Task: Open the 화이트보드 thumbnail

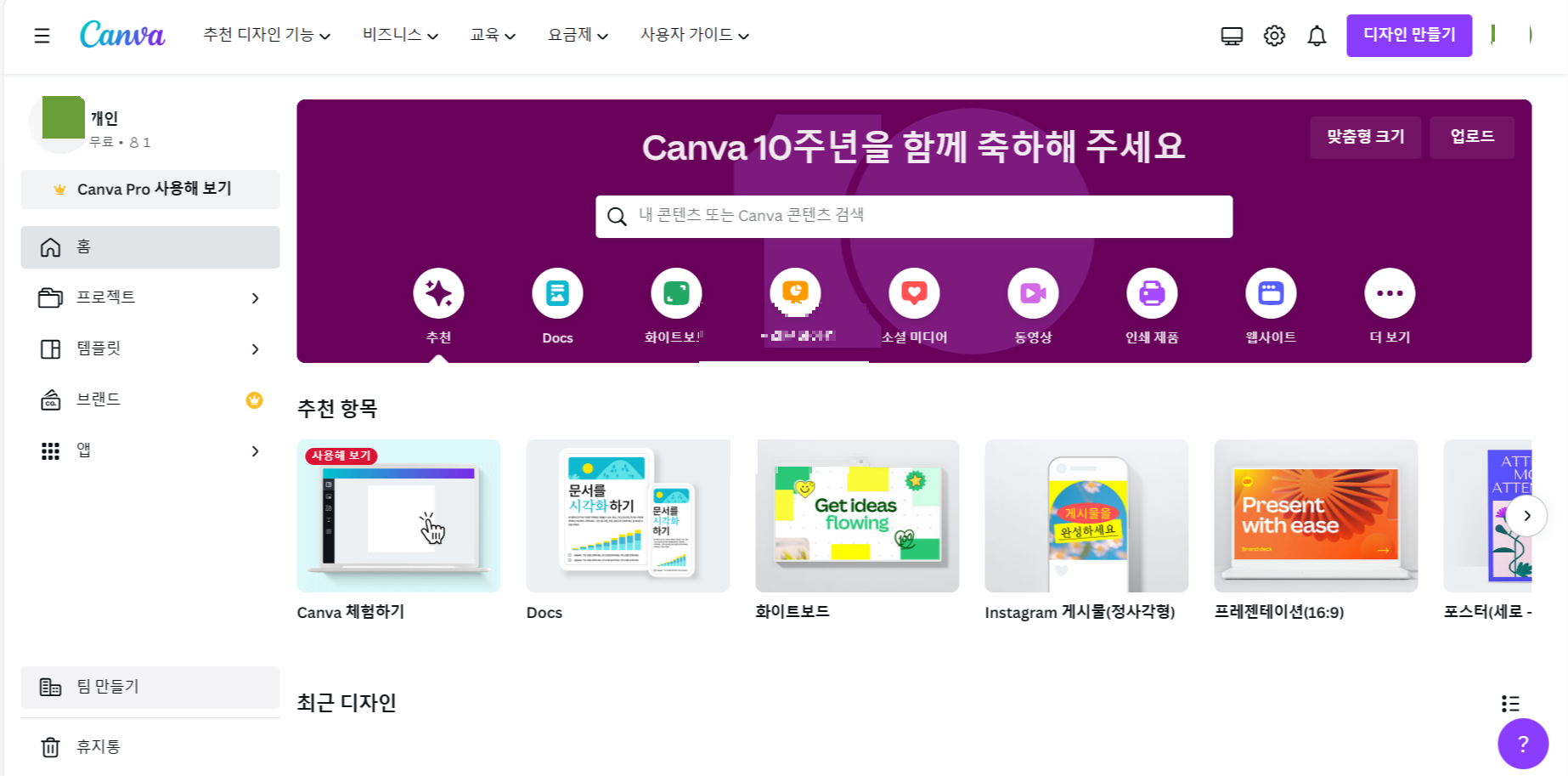Action: pos(857,516)
